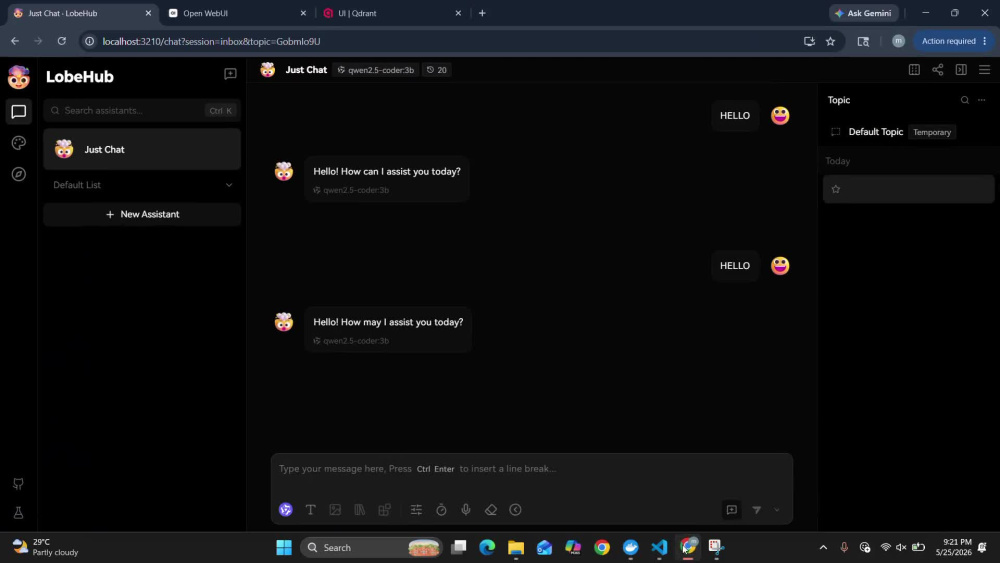This screenshot has height=563, width=1000.
Task: Open model parameter sliders icon
Action: tap(416, 509)
